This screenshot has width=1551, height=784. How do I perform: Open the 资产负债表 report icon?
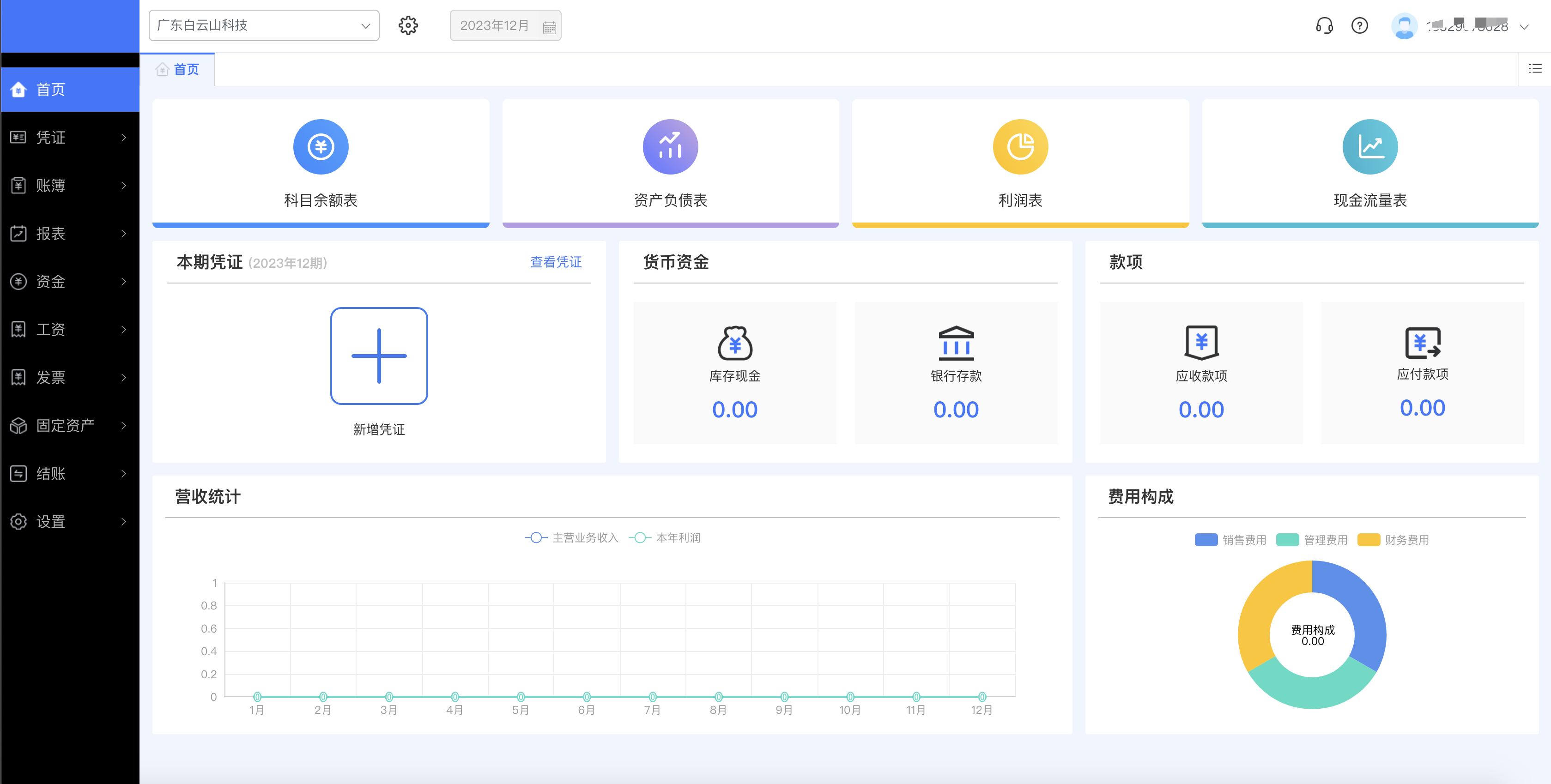670,147
